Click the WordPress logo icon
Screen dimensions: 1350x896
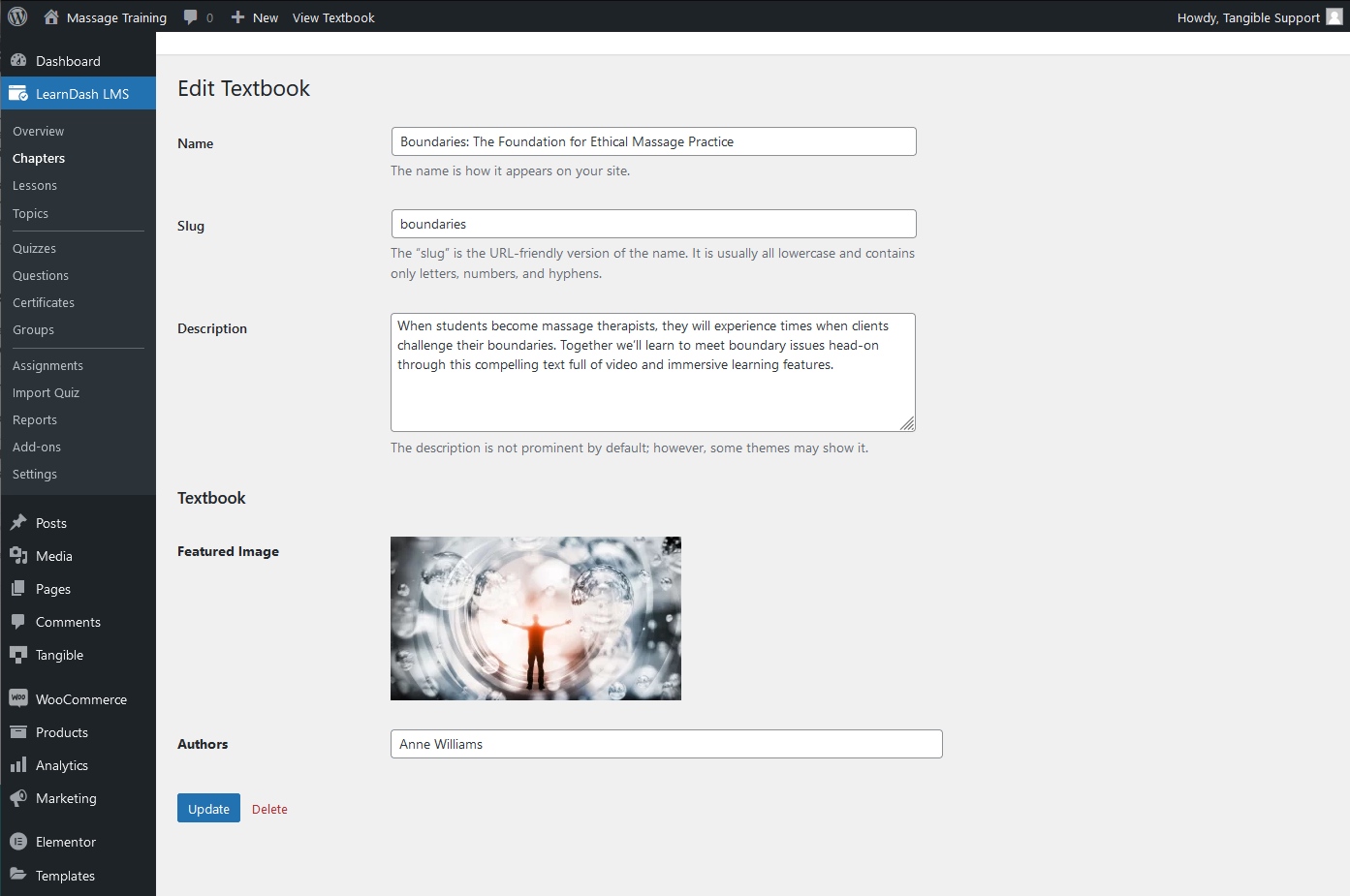(17, 16)
